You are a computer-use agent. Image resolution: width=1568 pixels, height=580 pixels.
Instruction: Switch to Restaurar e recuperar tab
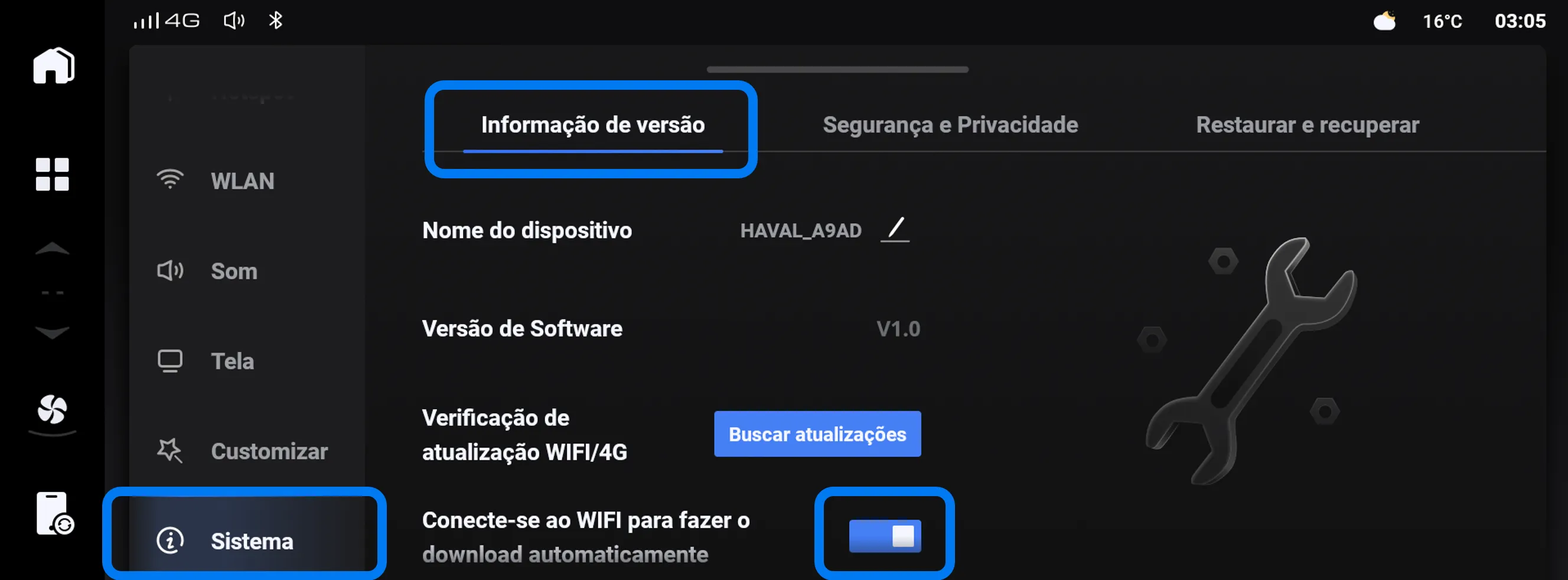(1308, 125)
